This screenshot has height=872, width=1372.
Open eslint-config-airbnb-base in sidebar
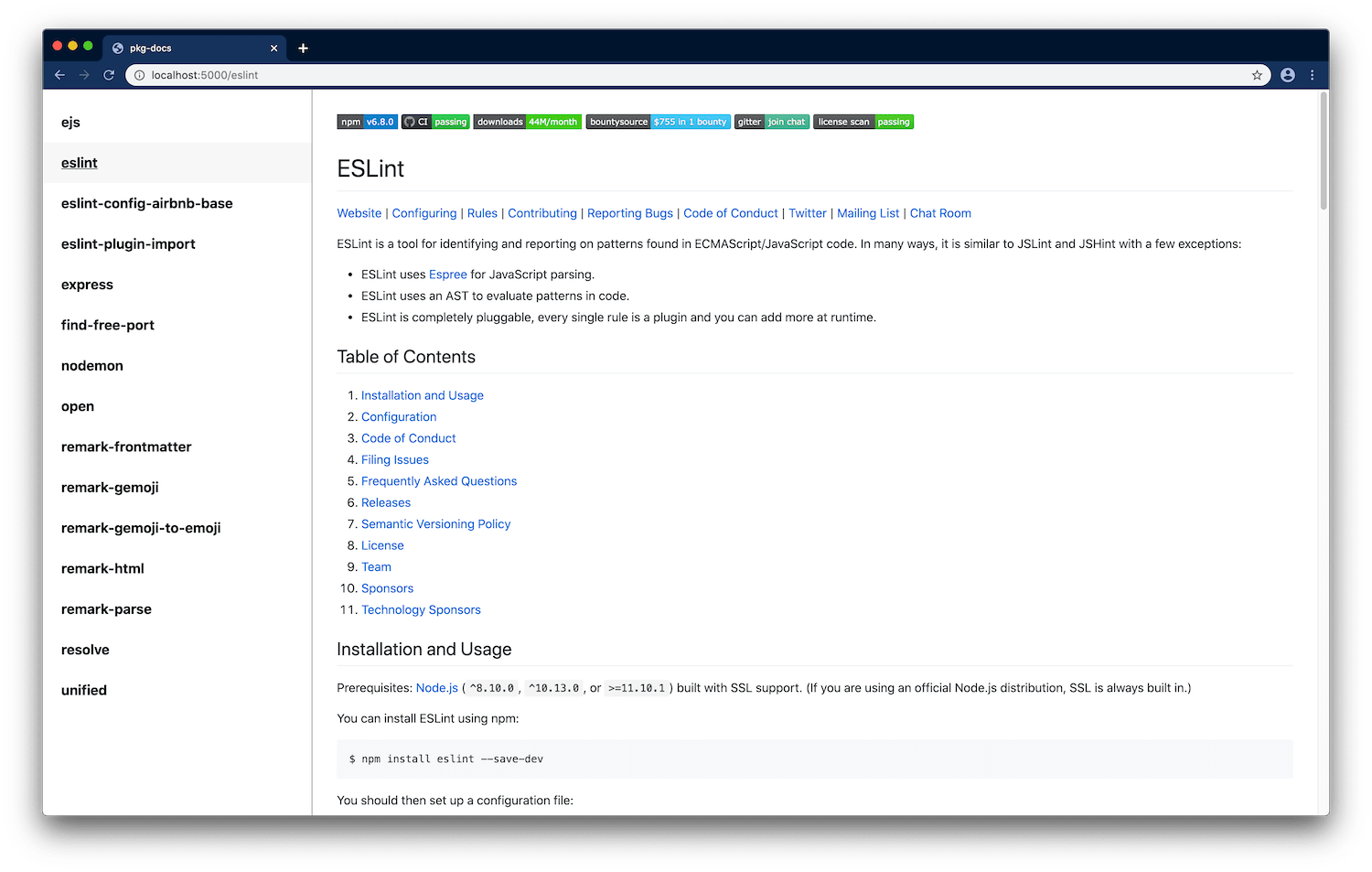tap(177, 203)
